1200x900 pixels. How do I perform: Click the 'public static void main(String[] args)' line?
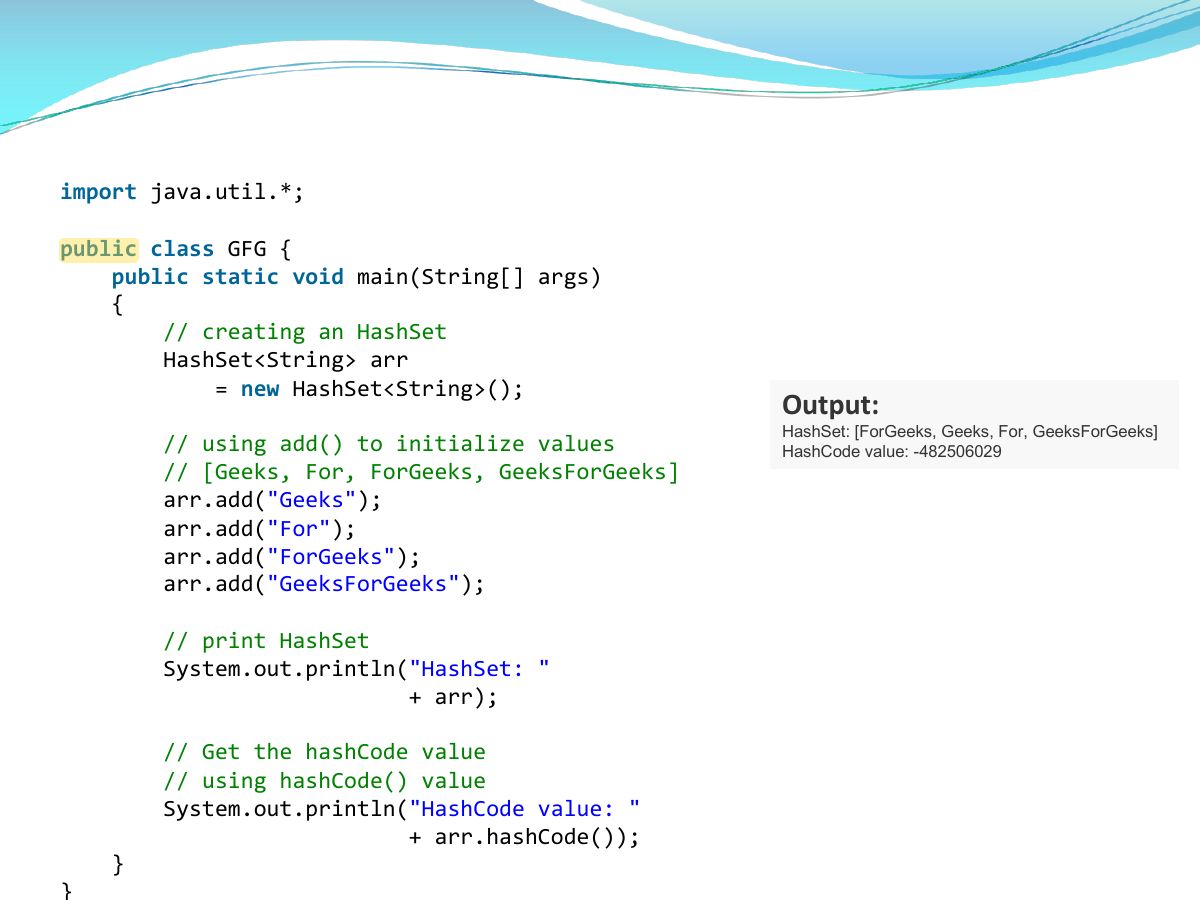tap(356, 277)
